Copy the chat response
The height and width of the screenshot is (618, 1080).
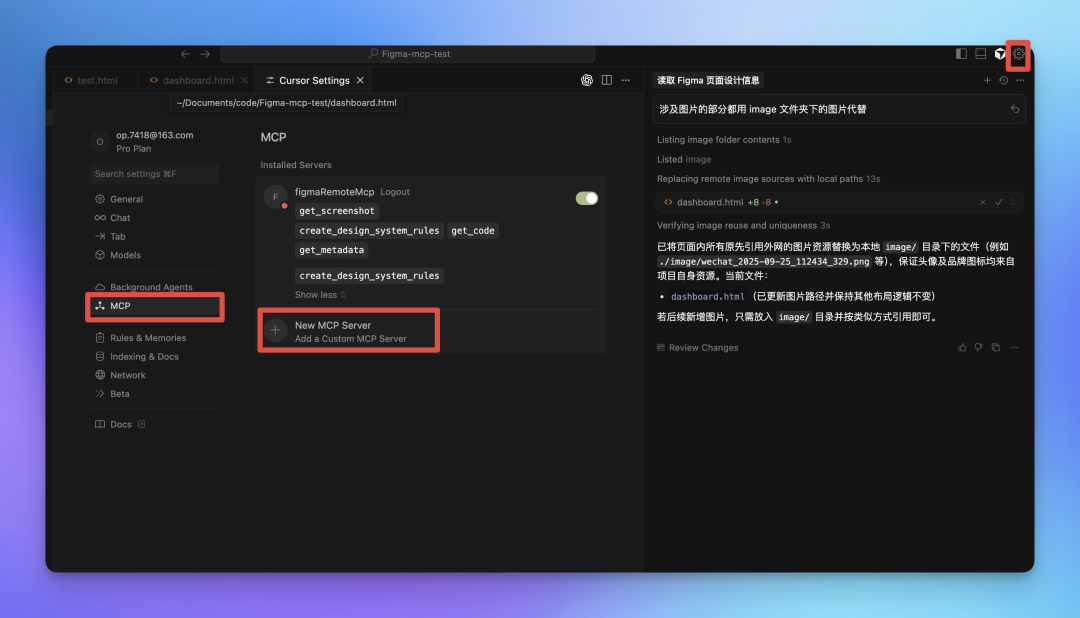pos(995,348)
